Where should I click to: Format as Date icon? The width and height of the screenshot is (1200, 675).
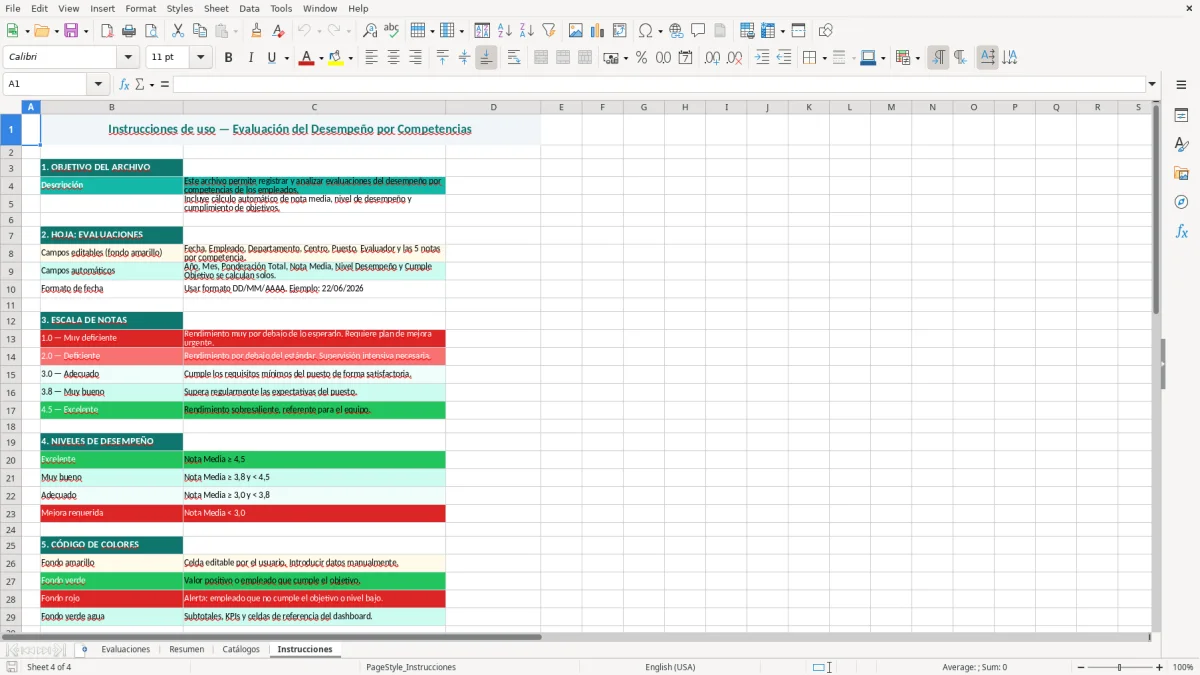pos(685,58)
